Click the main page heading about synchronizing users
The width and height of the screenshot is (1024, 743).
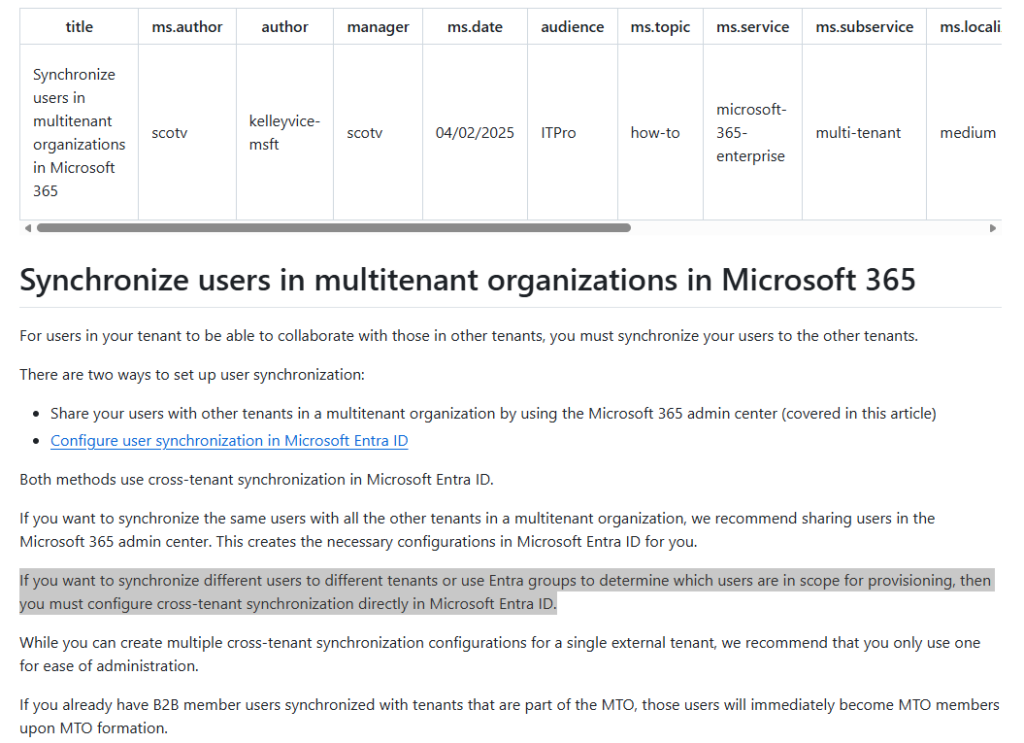[x=467, y=279]
